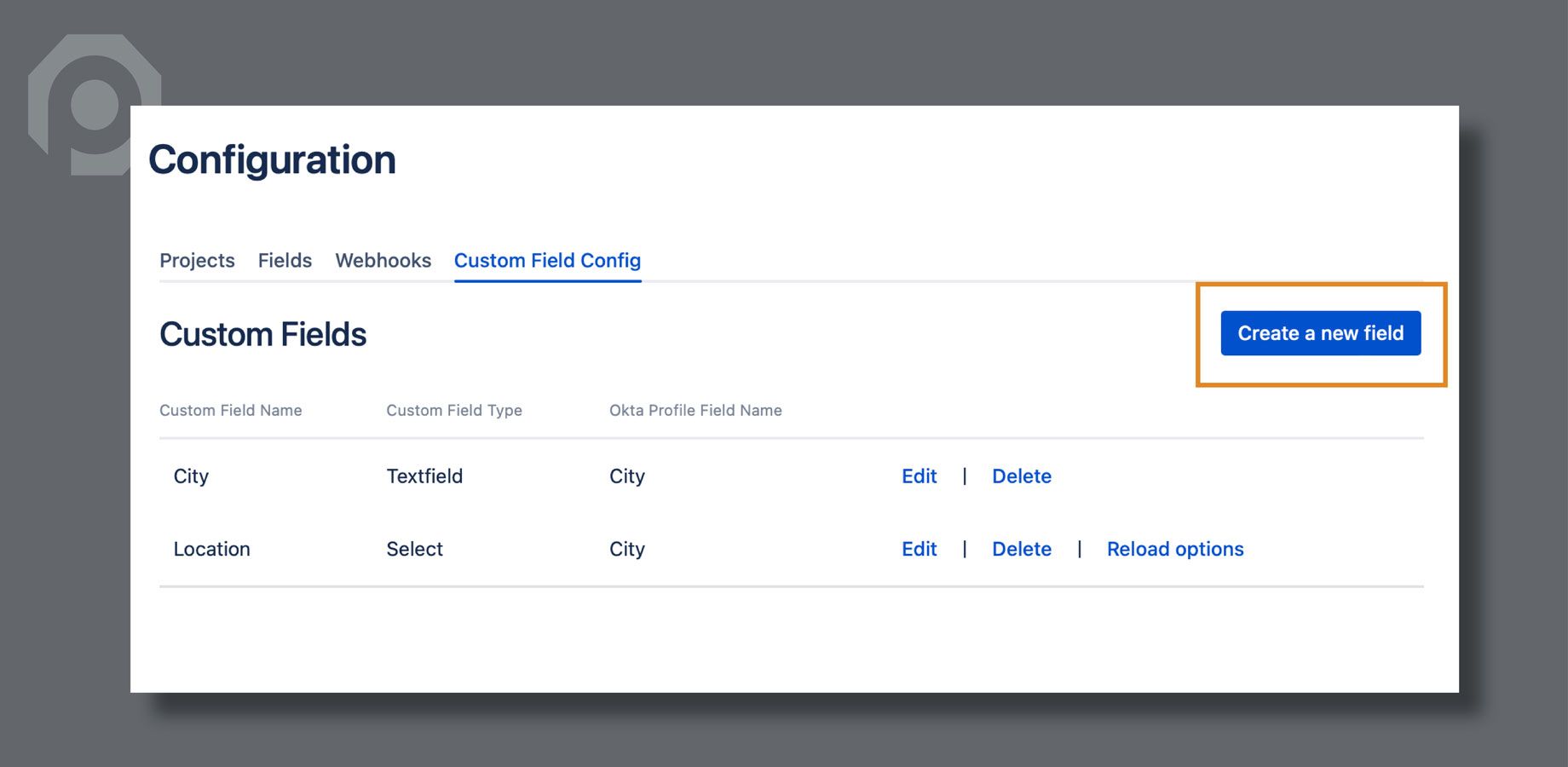Edit the City custom field
1568x767 pixels.
(x=919, y=476)
